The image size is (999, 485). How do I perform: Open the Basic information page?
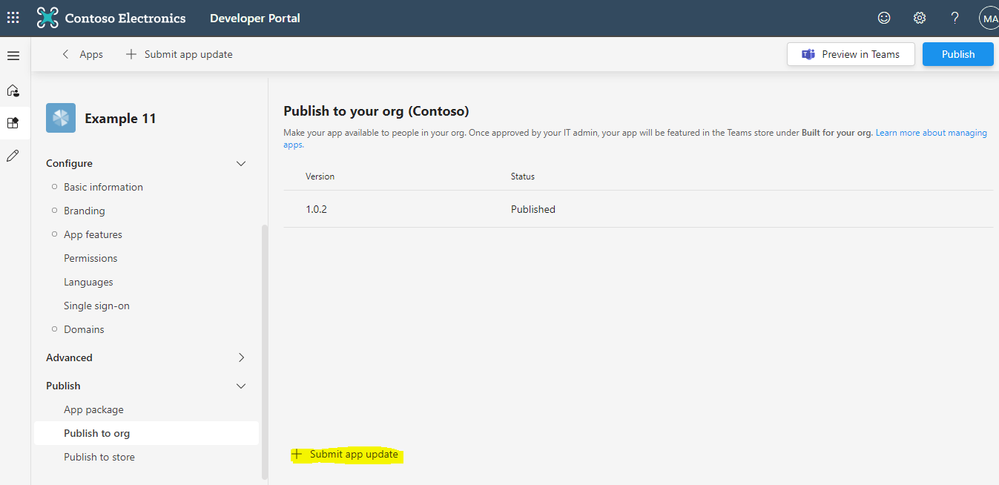tap(103, 187)
